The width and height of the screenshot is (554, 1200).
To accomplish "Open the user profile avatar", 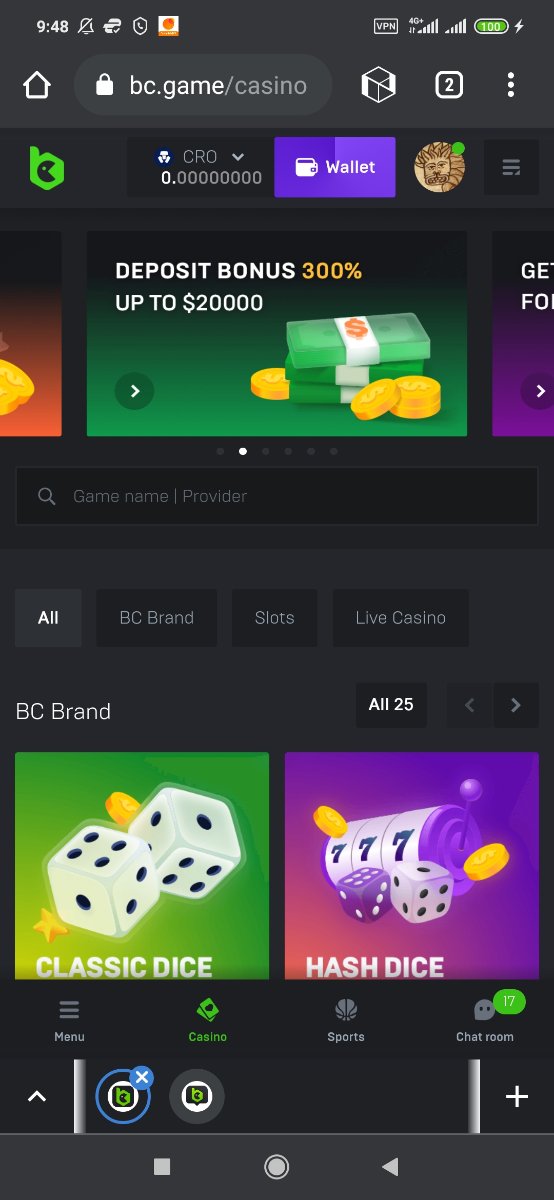I will [440, 167].
